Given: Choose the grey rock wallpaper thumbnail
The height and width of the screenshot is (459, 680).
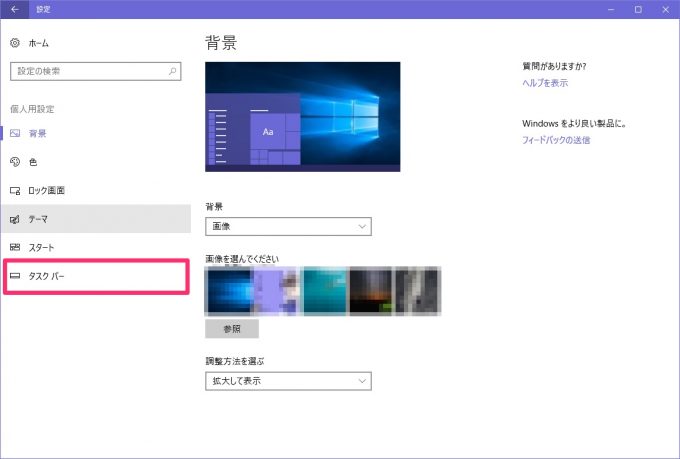Looking at the screenshot, I should point(418,290).
